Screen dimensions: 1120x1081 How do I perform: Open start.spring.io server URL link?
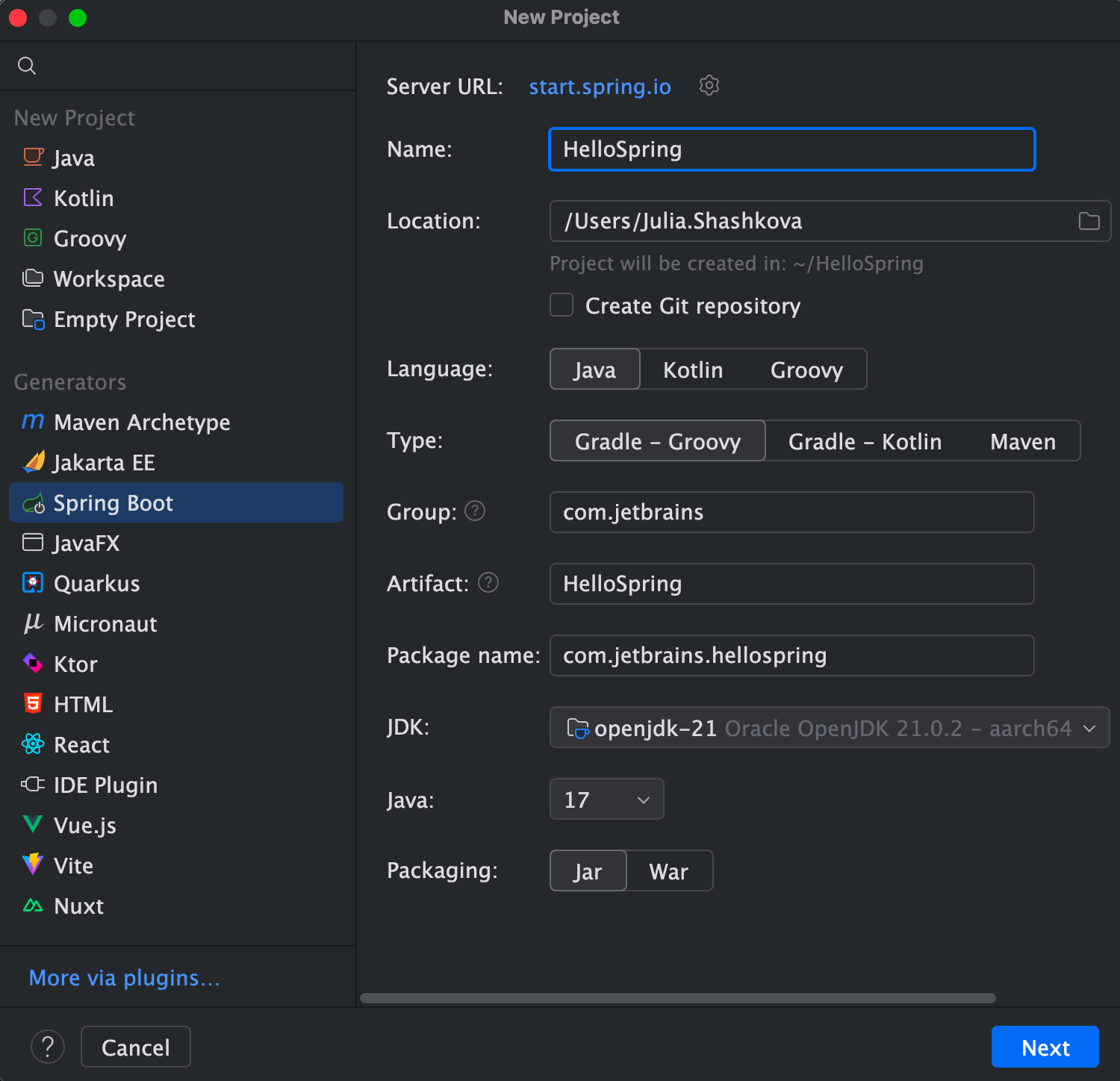[x=600, y=87]
